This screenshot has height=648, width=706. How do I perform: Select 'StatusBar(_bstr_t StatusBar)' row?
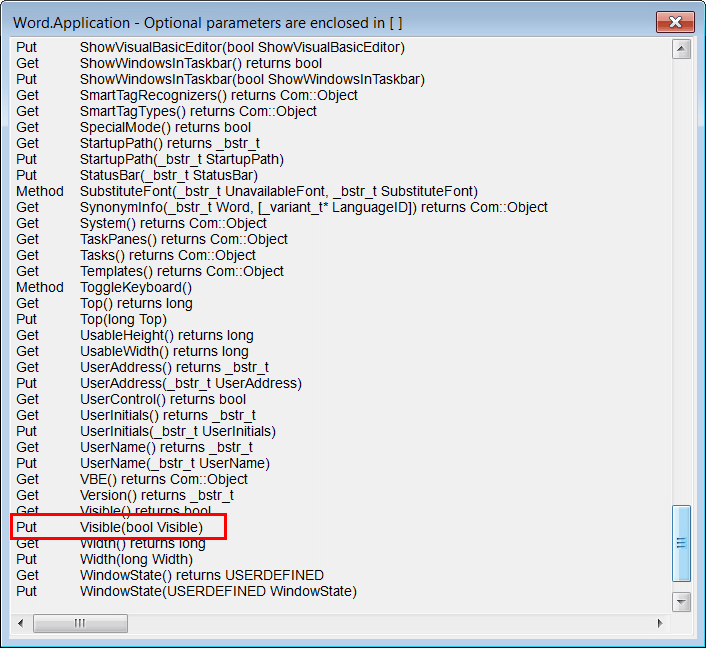[137, 175]
